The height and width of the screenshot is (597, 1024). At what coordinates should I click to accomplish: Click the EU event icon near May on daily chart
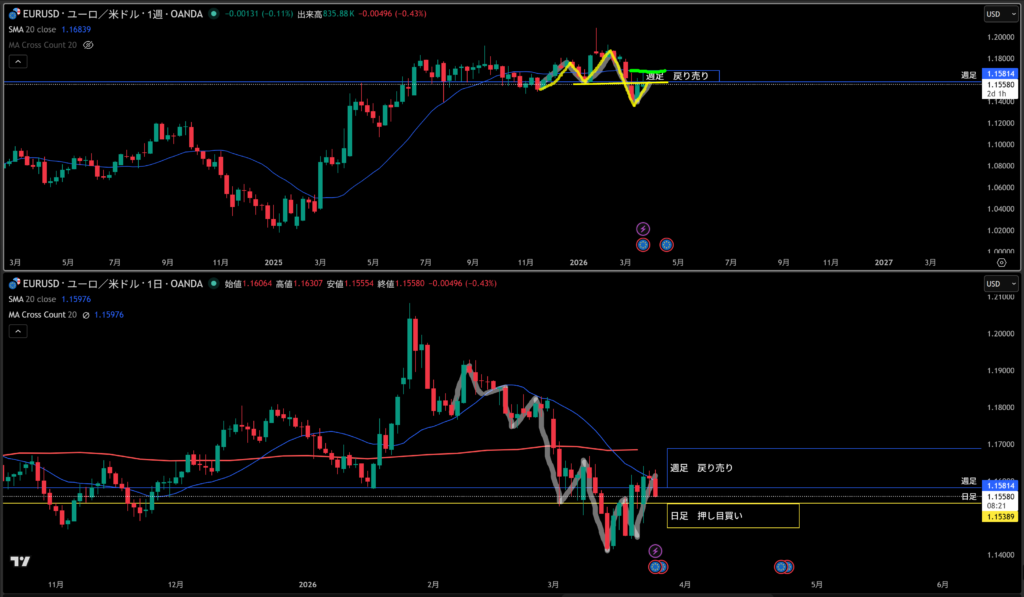click(x=784, y=567)
